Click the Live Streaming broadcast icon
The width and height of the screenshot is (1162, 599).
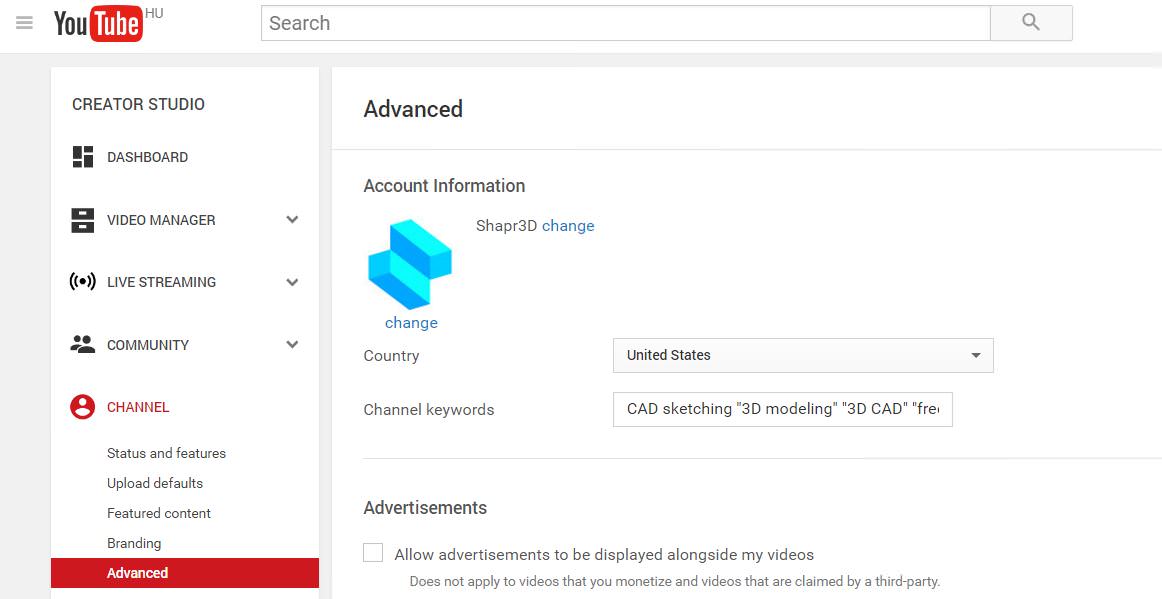82,282
